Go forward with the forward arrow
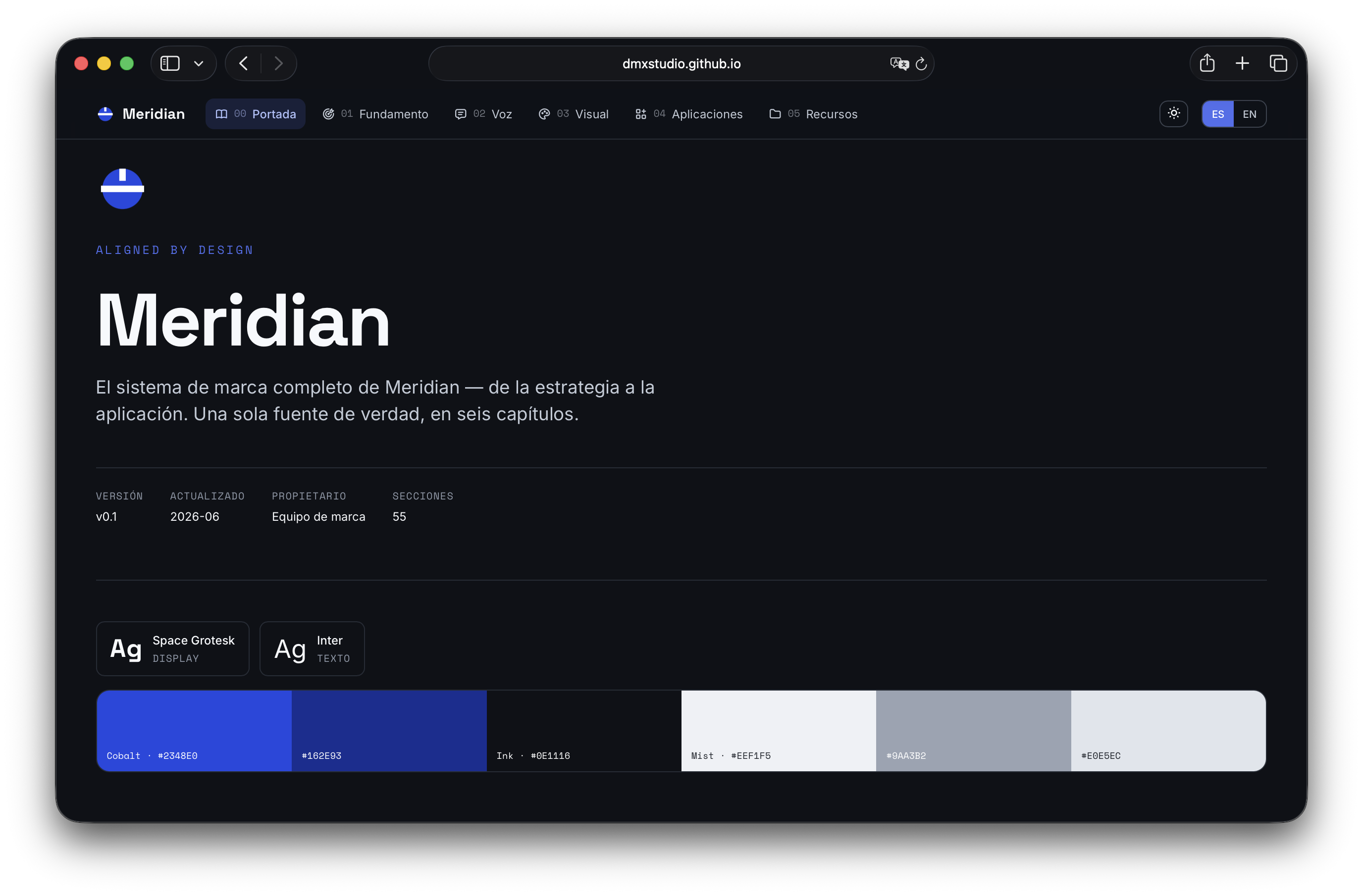Screen dimensions: 1363x896 pos(278,63)
